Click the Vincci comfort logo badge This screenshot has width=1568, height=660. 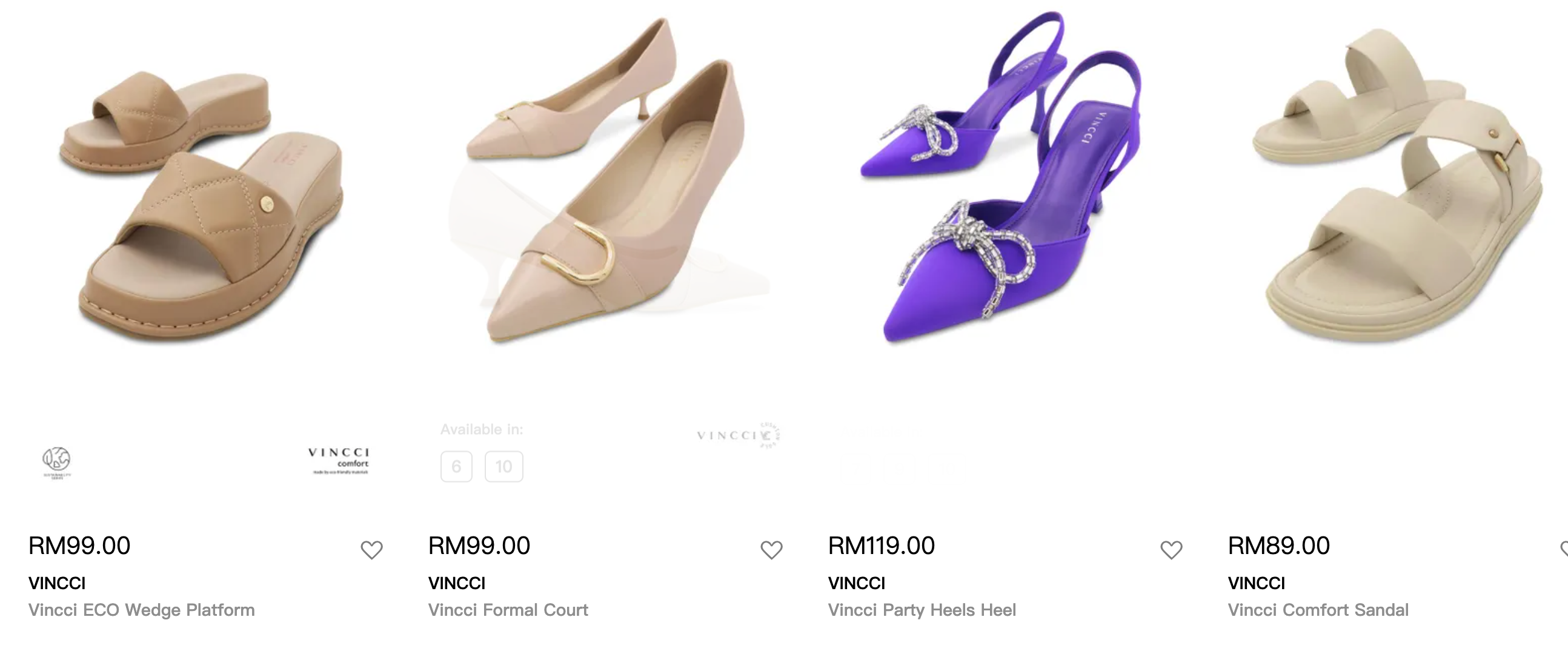339,460
